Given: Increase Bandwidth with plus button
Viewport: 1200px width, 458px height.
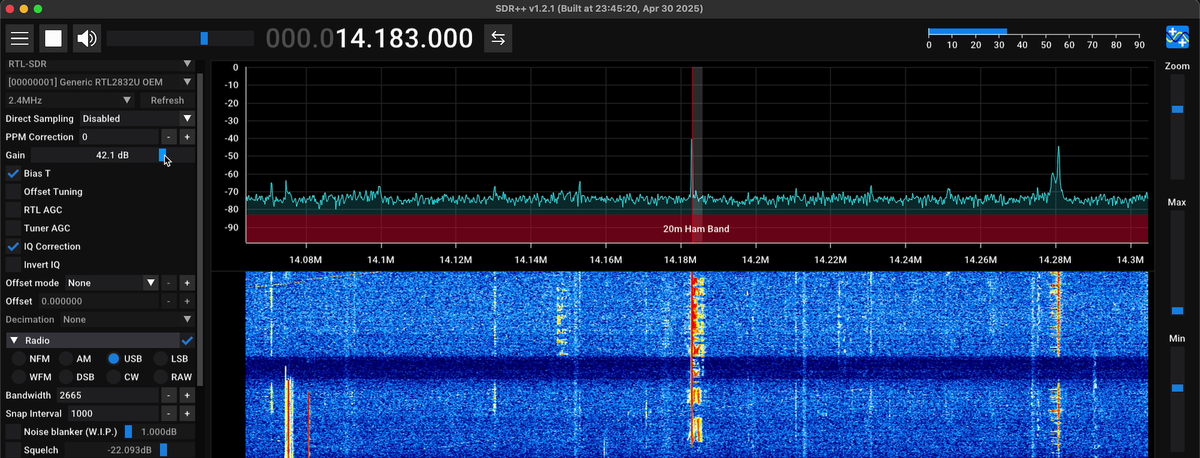Looking at the screenshot, I should pos(187,395).
